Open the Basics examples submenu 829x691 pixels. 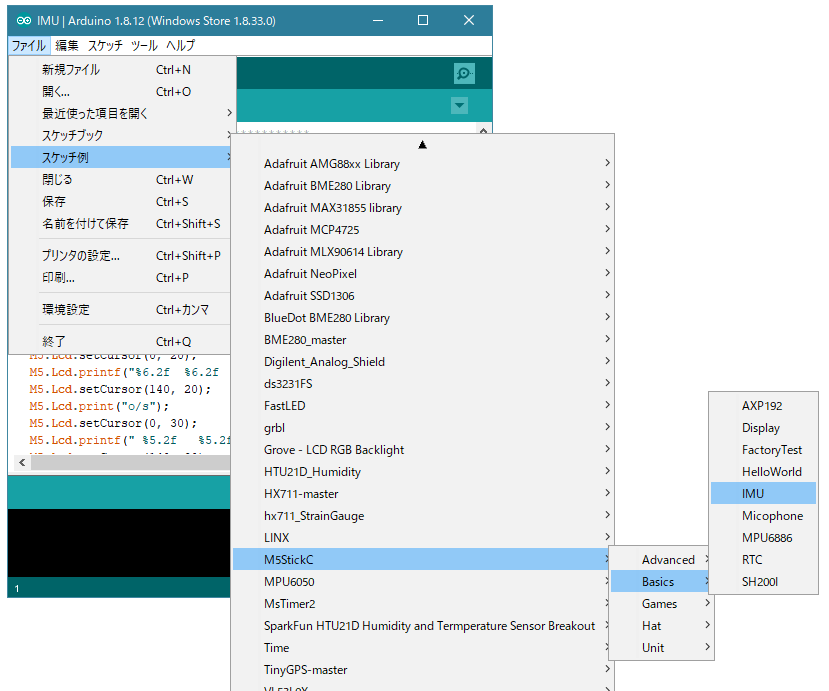click(x=661, y=582)
